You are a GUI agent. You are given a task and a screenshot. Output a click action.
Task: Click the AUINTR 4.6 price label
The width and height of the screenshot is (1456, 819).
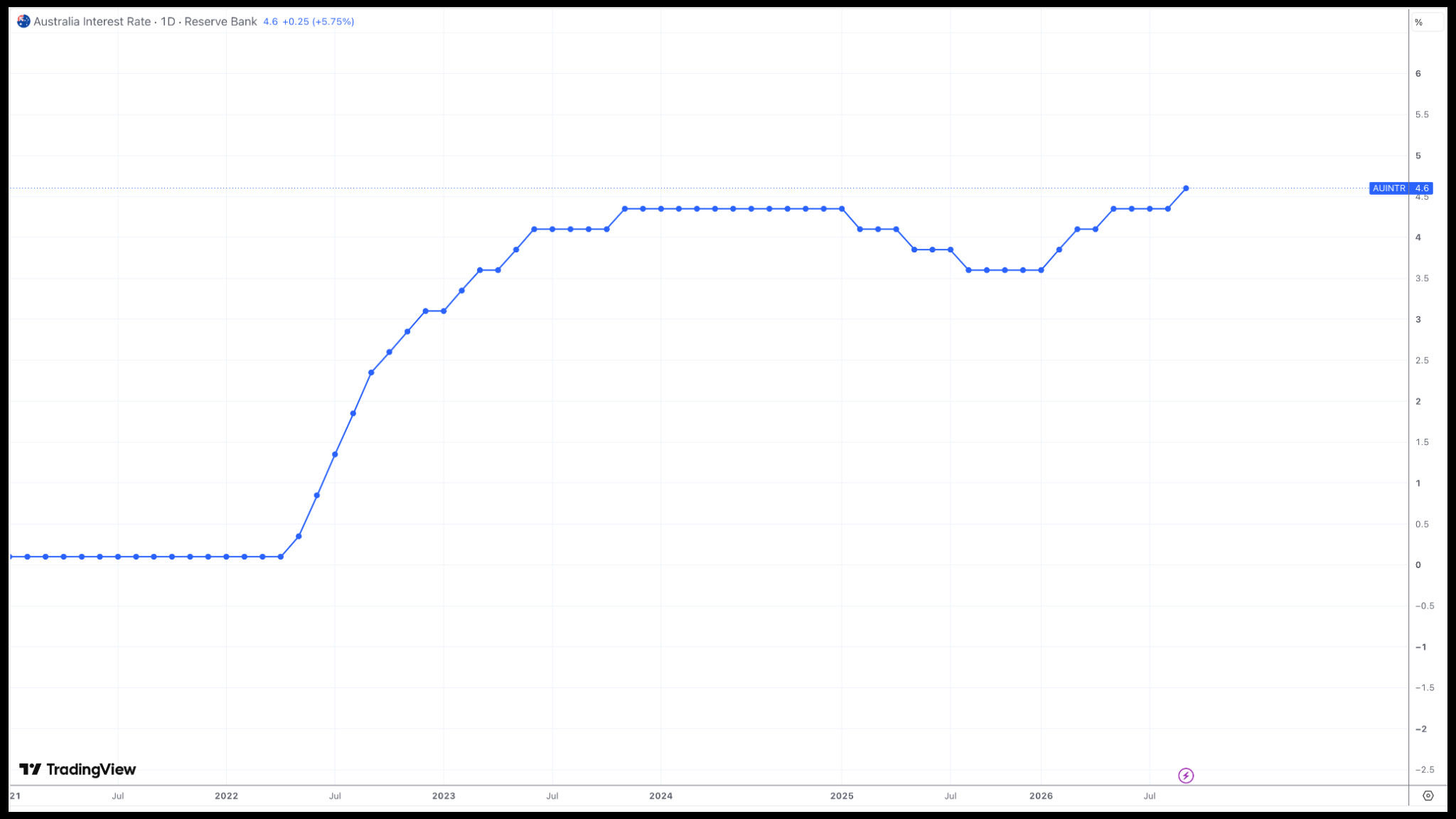click(x=1401, y=188)
